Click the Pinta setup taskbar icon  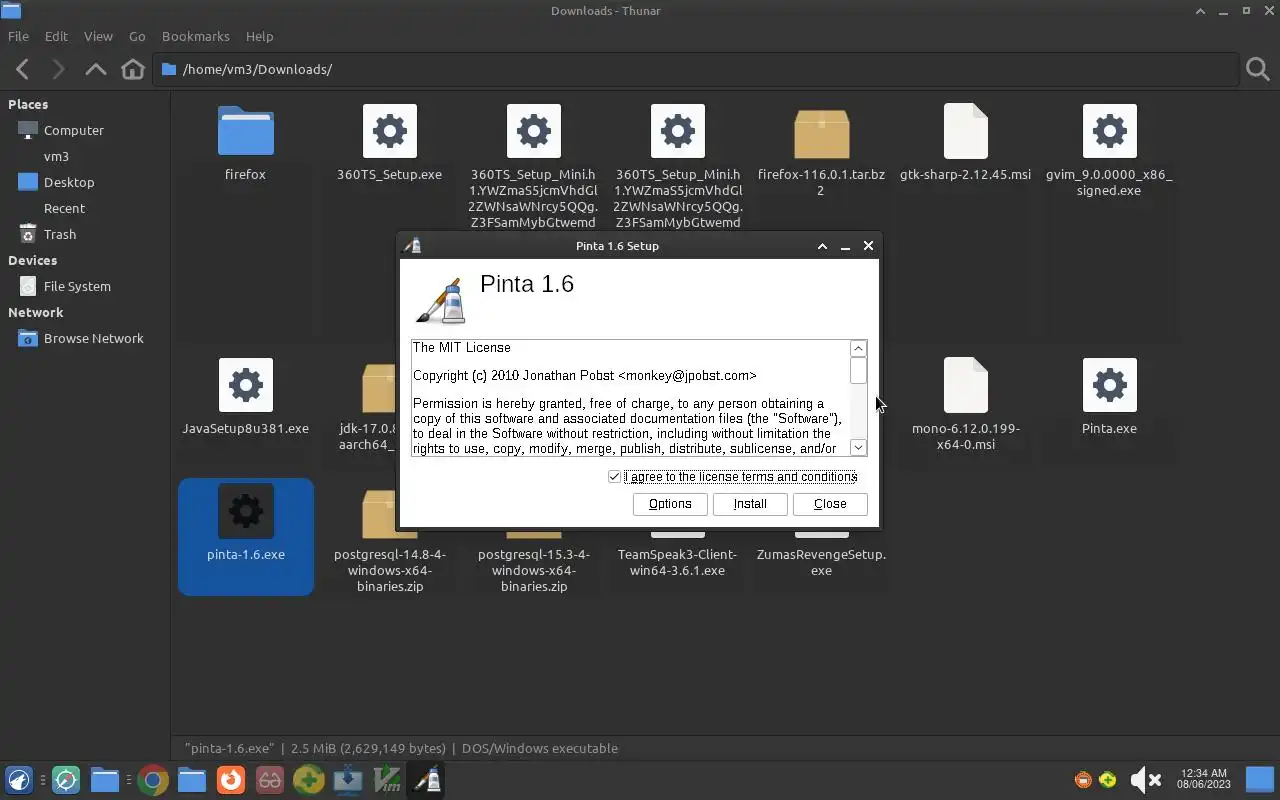tap(427, 780)
